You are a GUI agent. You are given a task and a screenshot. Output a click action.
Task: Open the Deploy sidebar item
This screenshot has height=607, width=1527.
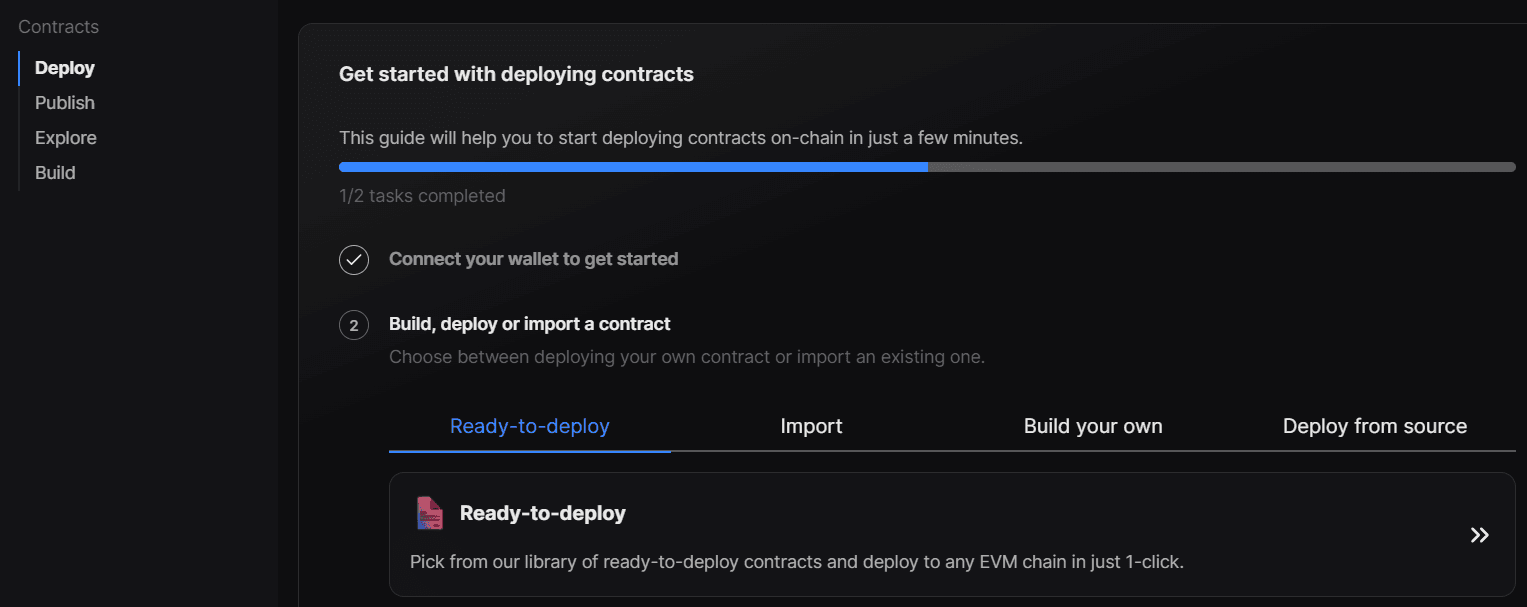click(65, 68)
